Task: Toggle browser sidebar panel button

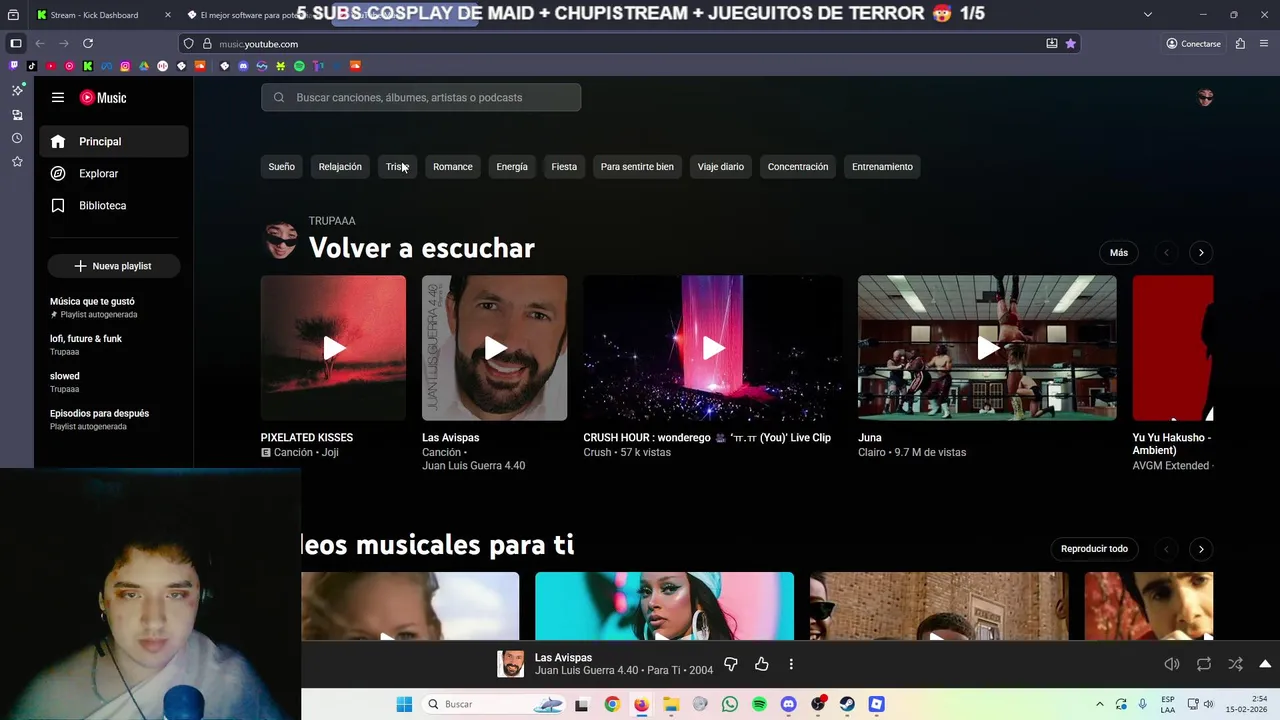Action: coord(16,44)
